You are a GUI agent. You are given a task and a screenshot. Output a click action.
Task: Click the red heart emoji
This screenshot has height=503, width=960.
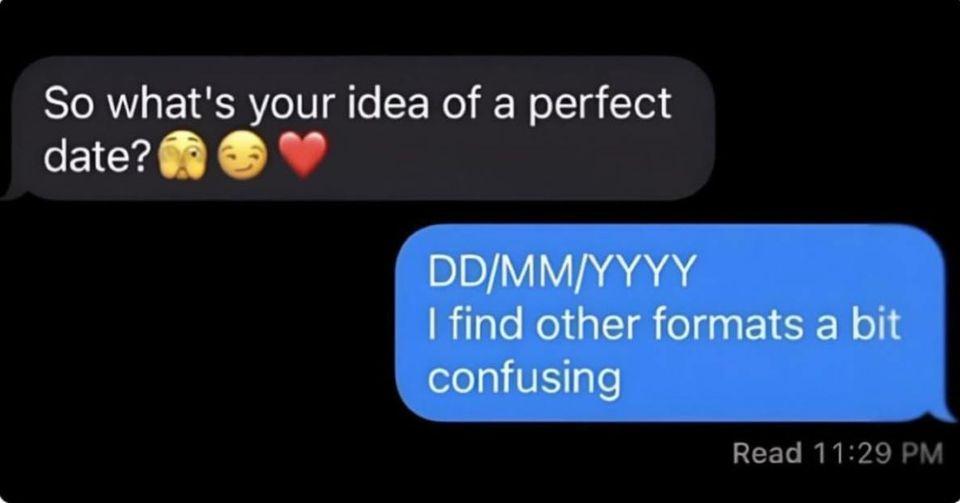pyautogui.click(x=303, y=156)
